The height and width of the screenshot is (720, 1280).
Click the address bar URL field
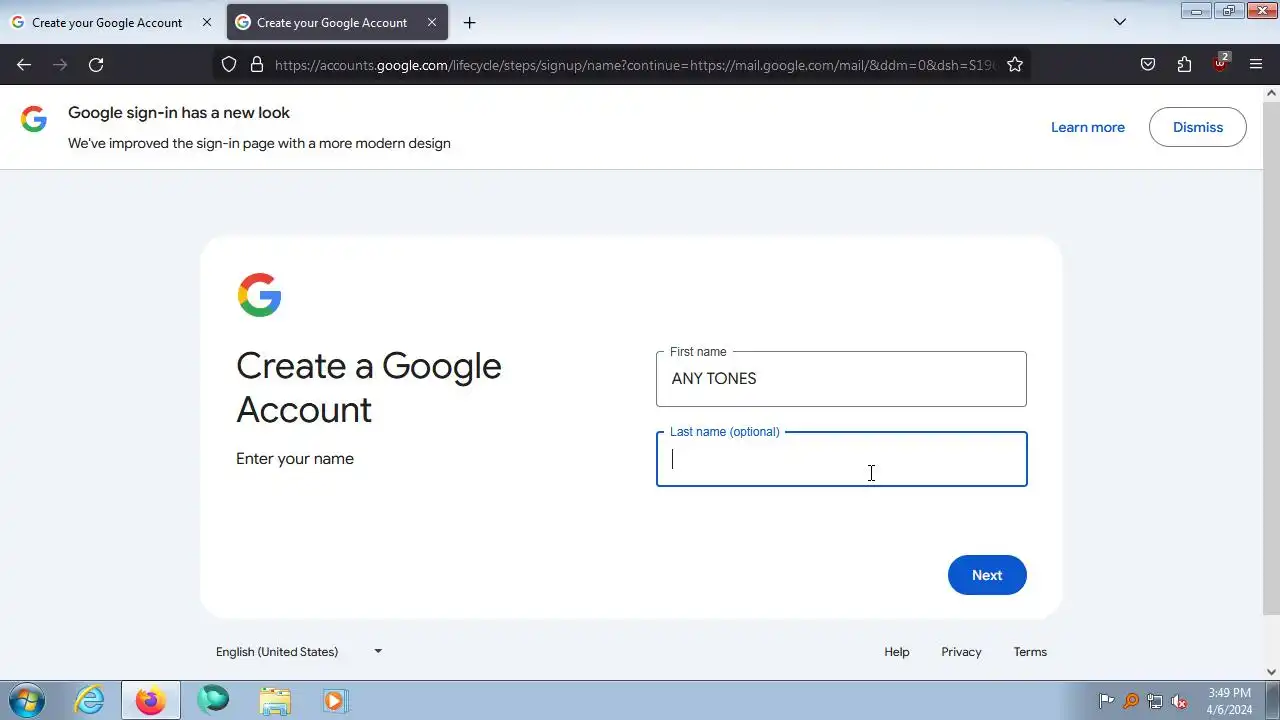(x=635, y=65)
